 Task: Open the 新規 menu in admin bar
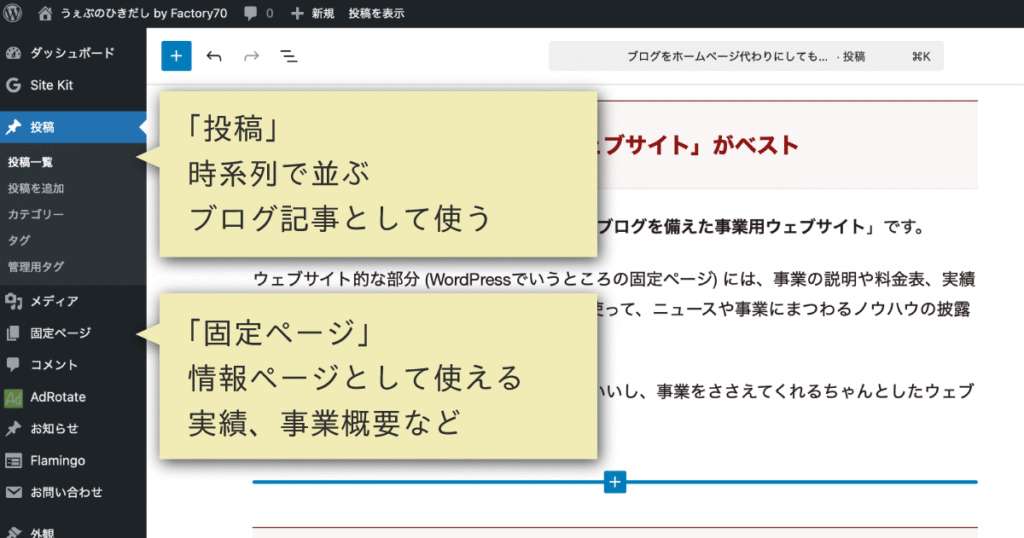312,14
